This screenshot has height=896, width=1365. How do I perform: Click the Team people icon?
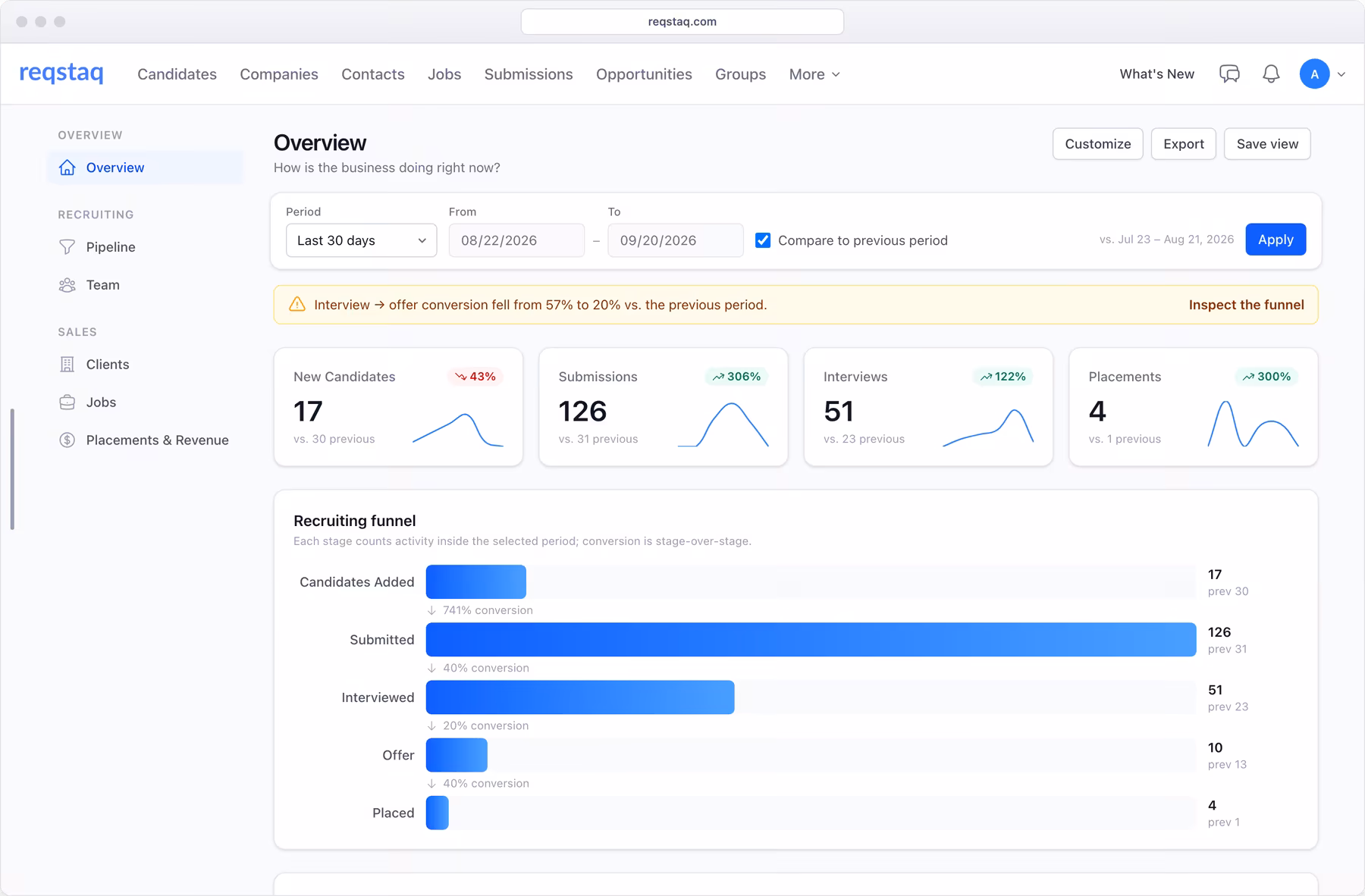coord(67,285)
